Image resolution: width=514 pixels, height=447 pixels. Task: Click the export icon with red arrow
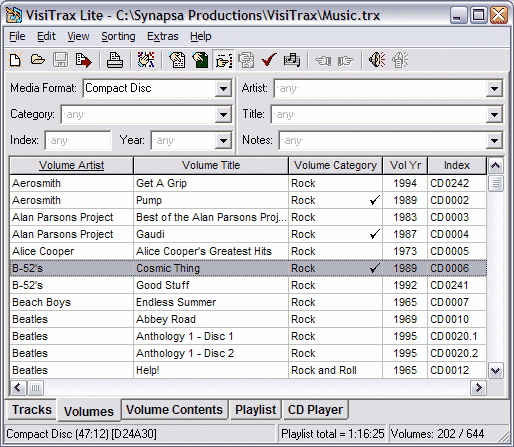pos(83,60)
